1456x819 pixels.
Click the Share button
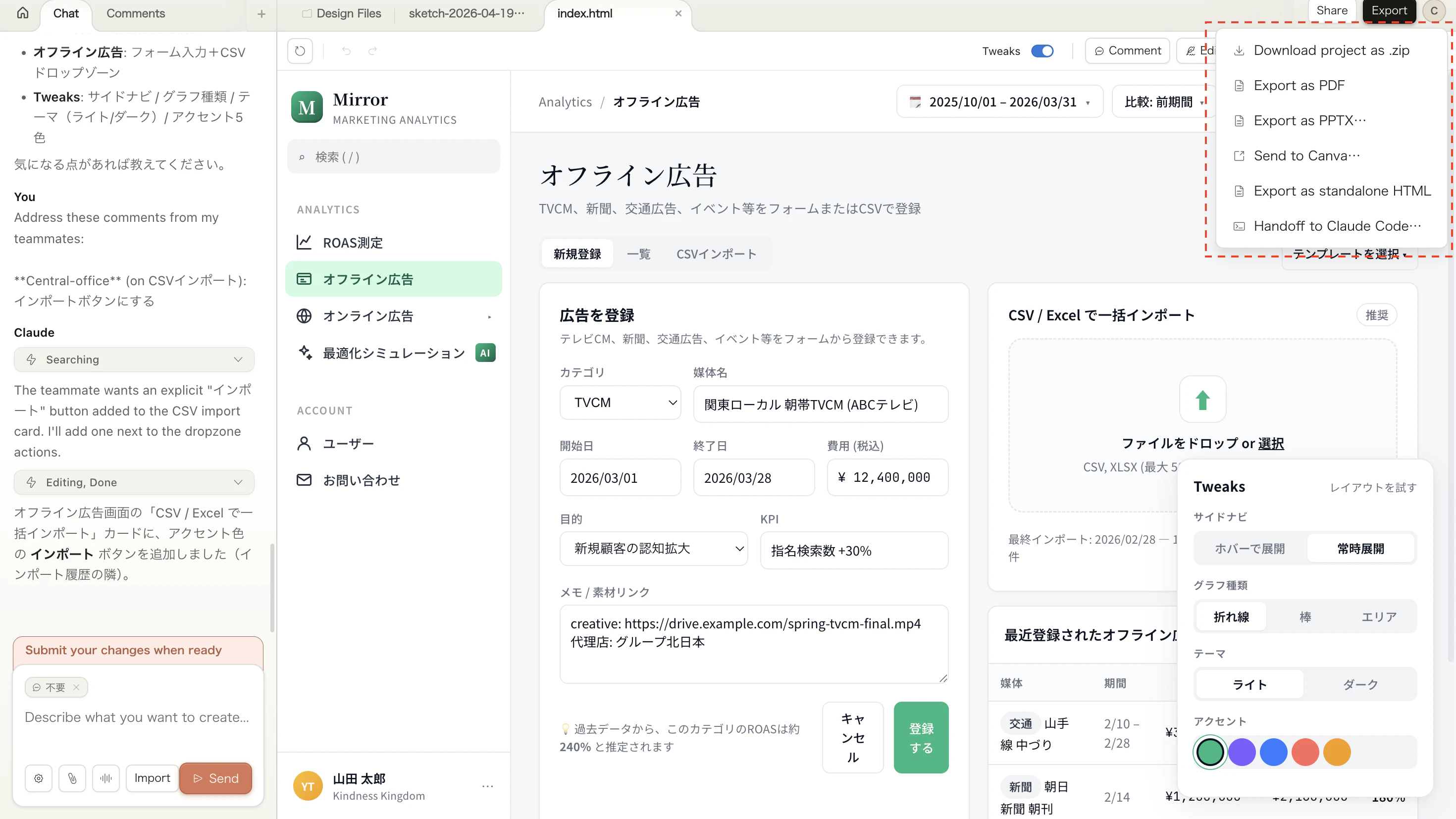pos(1332,11)
